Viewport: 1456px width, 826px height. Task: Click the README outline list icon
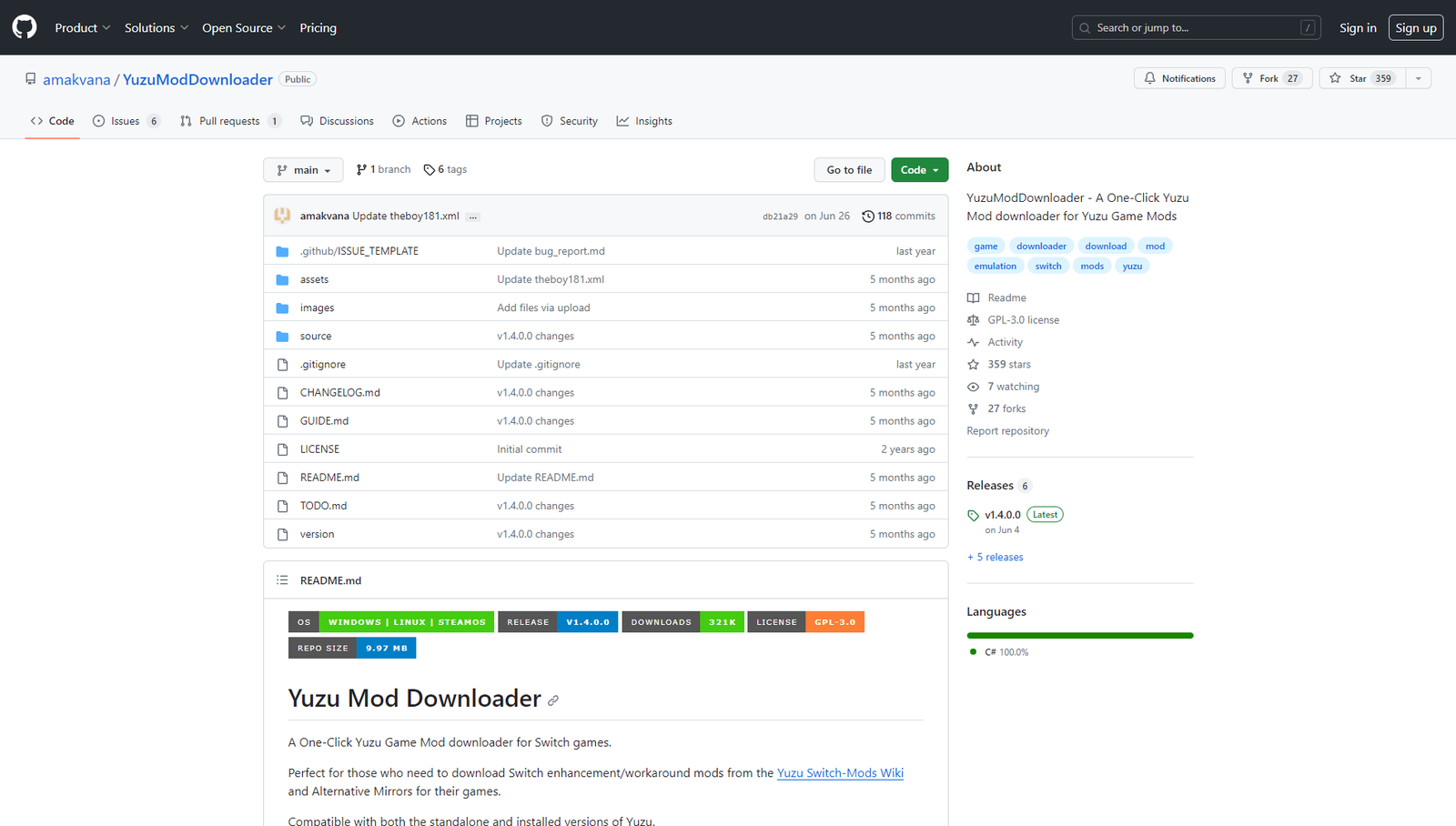(282, 580)
